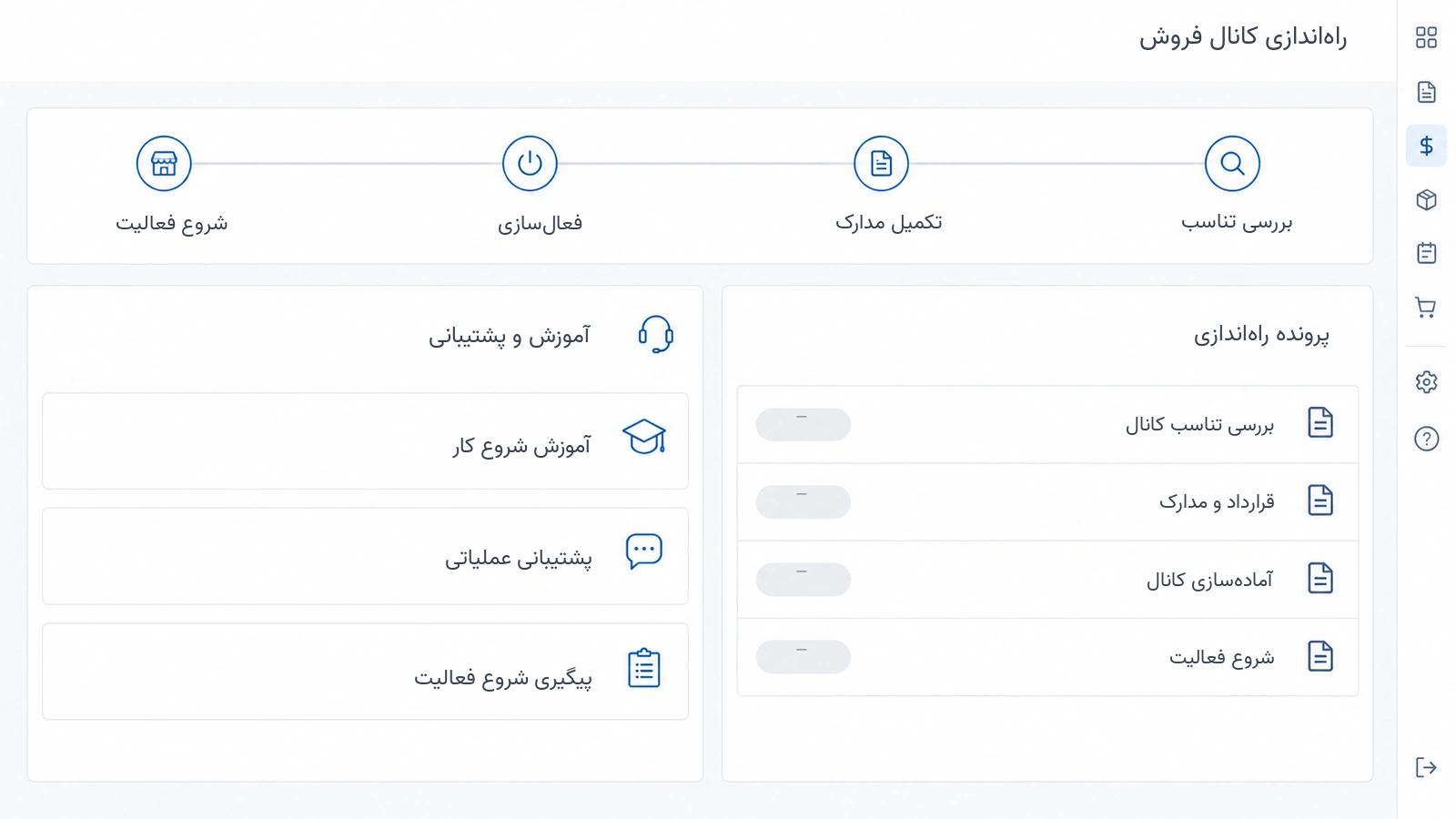Open settings gear icon in sidebar

coord(1426,382)
